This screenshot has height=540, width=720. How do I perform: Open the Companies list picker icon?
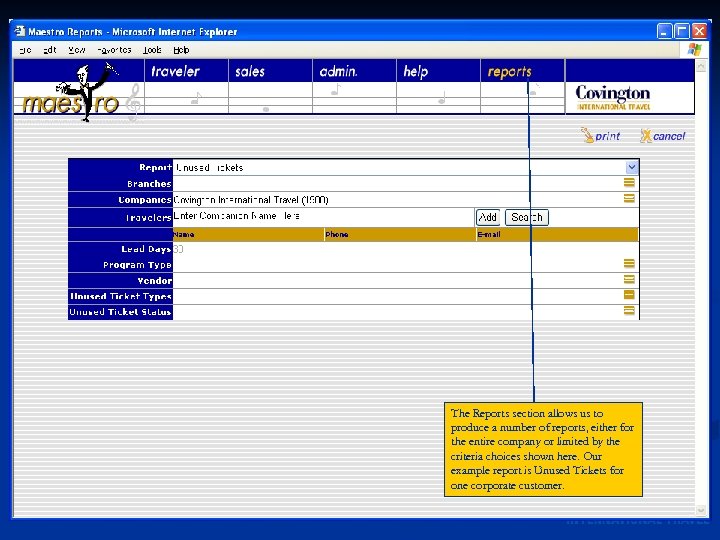629,198
